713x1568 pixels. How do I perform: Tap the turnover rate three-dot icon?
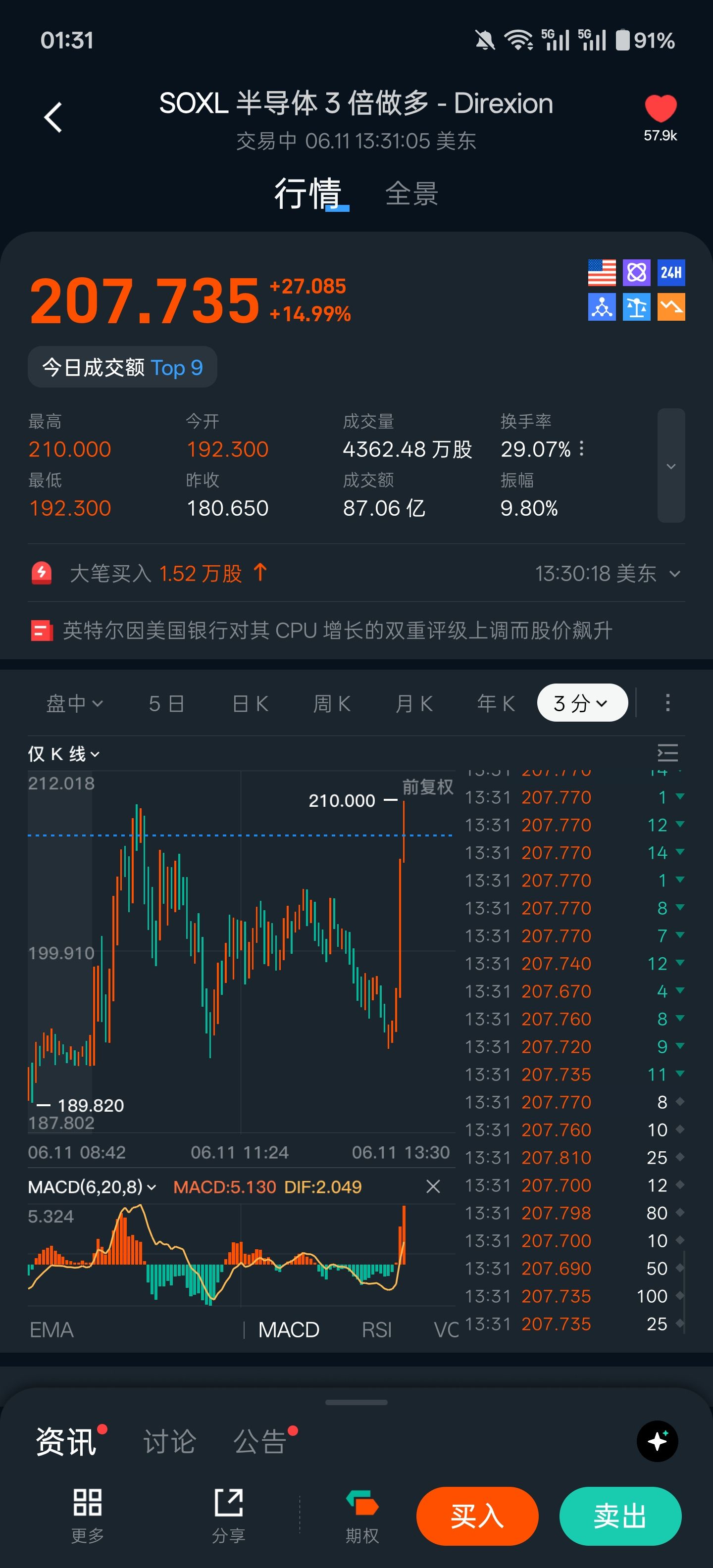tap(581, 448)
